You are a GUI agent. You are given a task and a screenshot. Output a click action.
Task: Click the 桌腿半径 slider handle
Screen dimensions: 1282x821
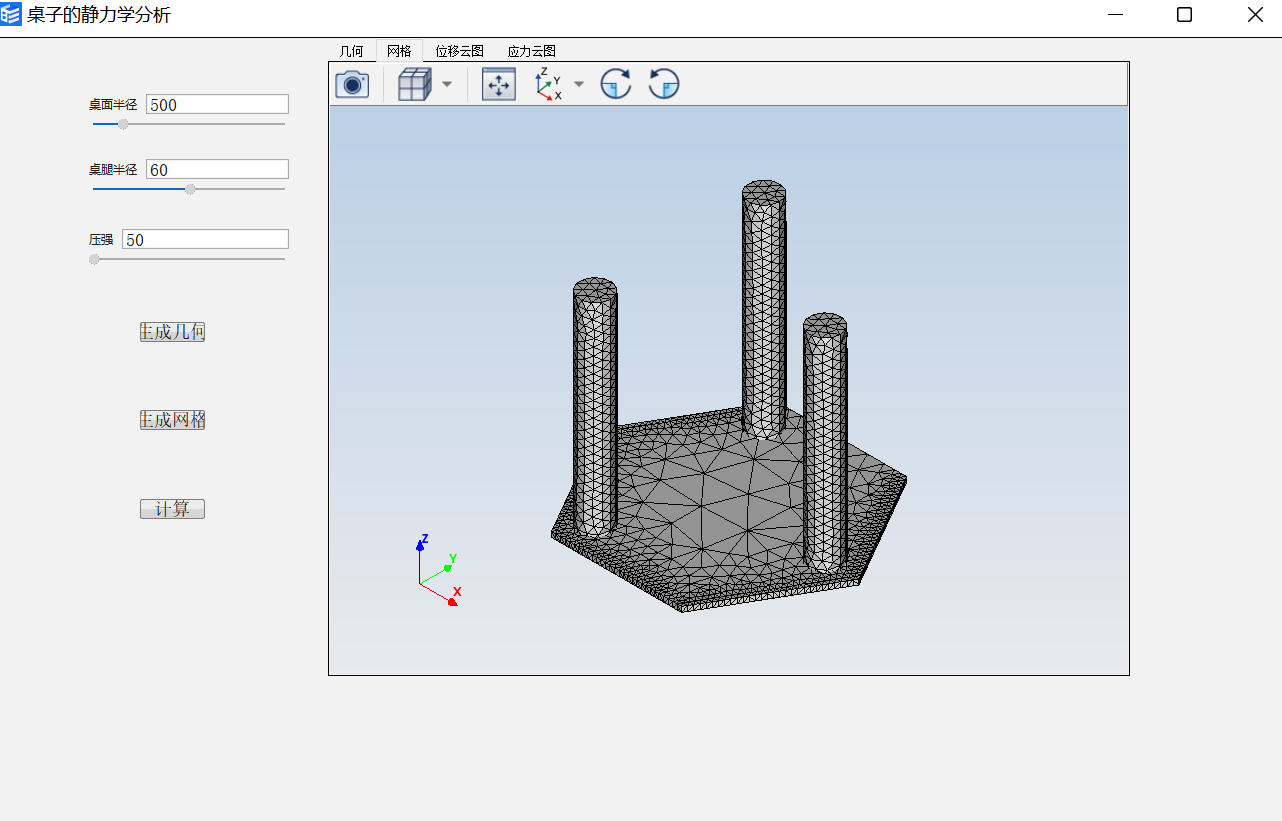190,189
